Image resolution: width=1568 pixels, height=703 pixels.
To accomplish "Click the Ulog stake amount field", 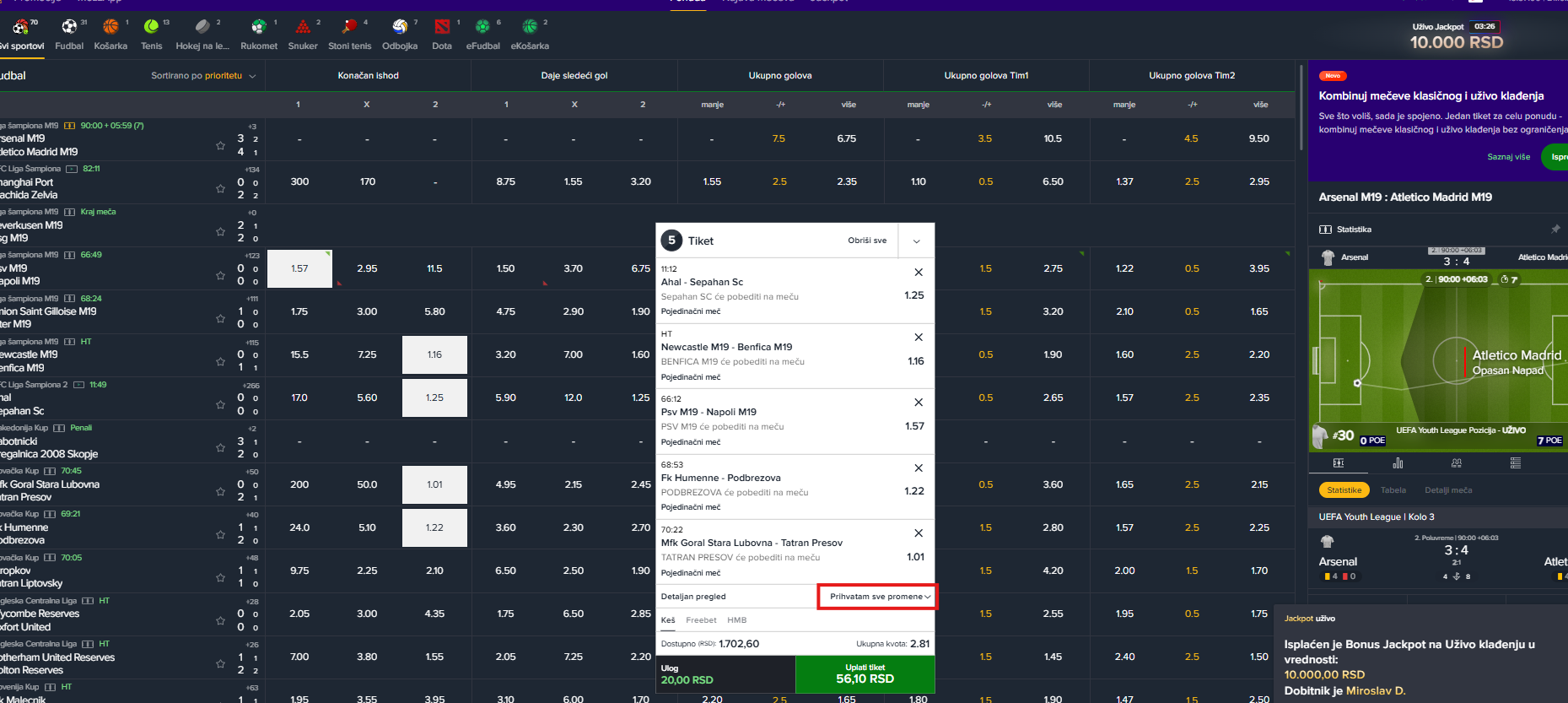I will (x=725, y=674).
